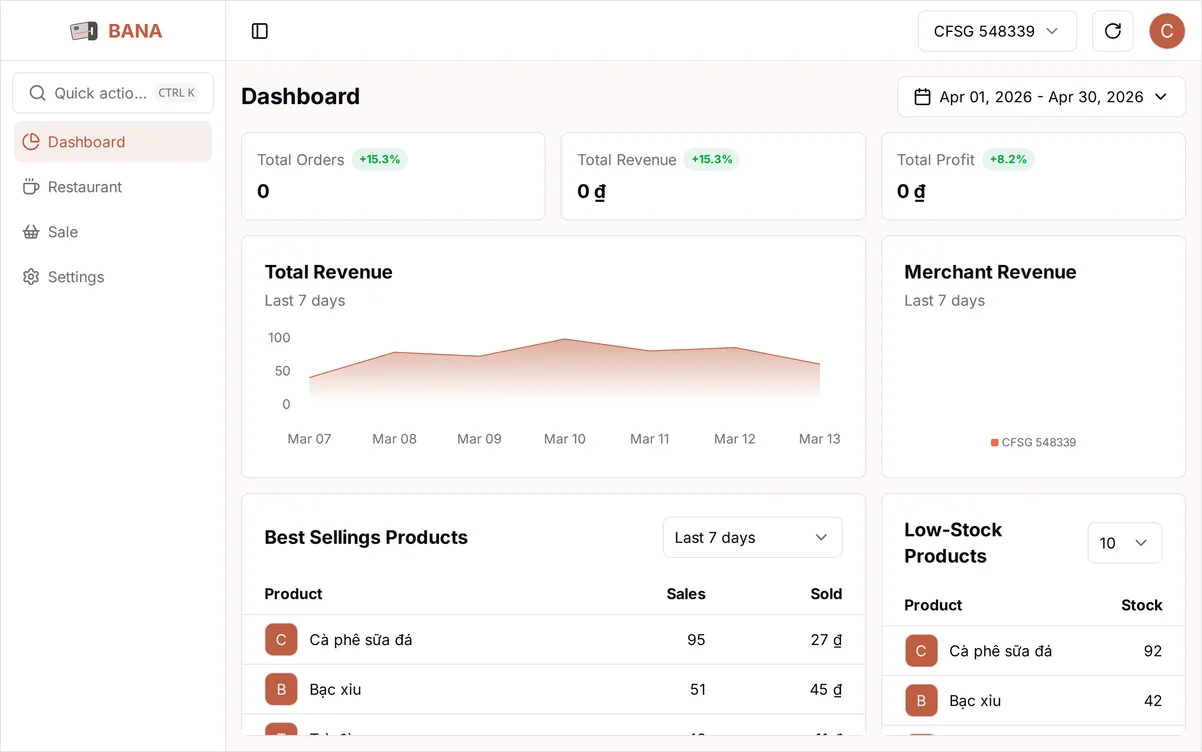Click the Dashboard page title
Viewport: 1202px width, 752px height.
(300, 96)
